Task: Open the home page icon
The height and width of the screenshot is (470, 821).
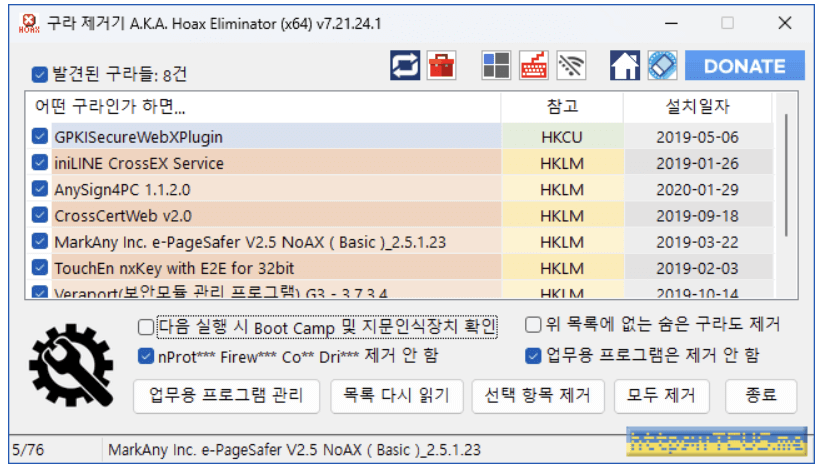Action: coord(625,65)
